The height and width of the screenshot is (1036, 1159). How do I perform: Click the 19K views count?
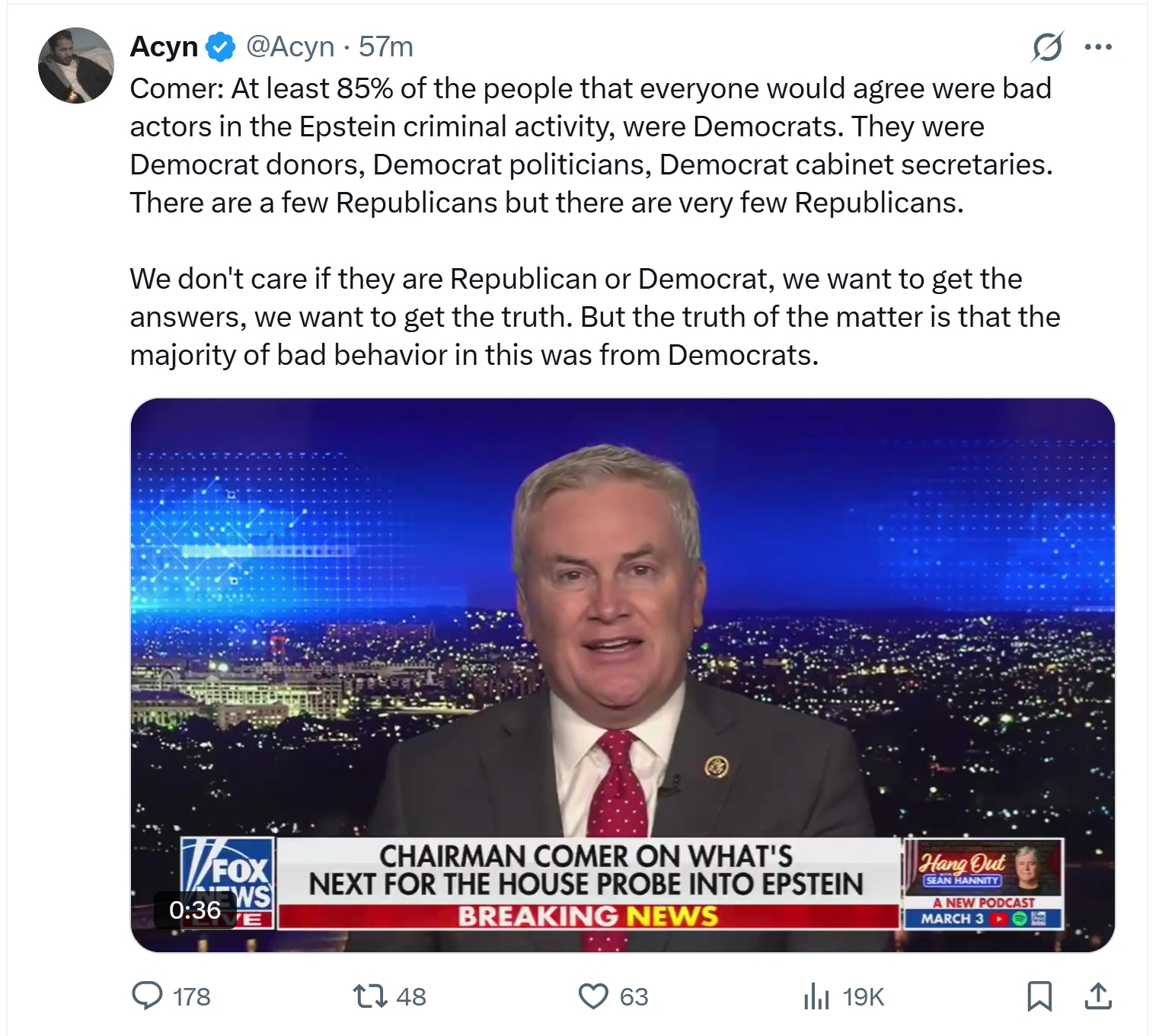coord(864,996)
